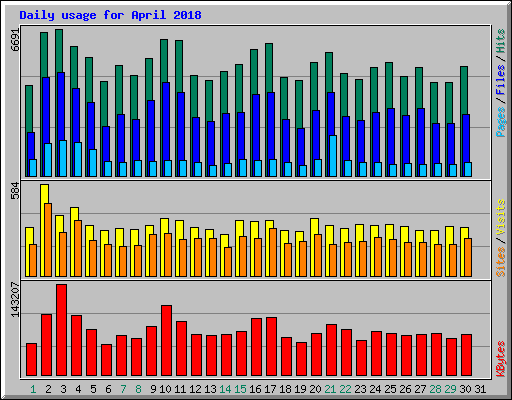This screenshot has width=512, height=400.
Task: Click day 14 on the x-axis
Action: pos(225,389)
